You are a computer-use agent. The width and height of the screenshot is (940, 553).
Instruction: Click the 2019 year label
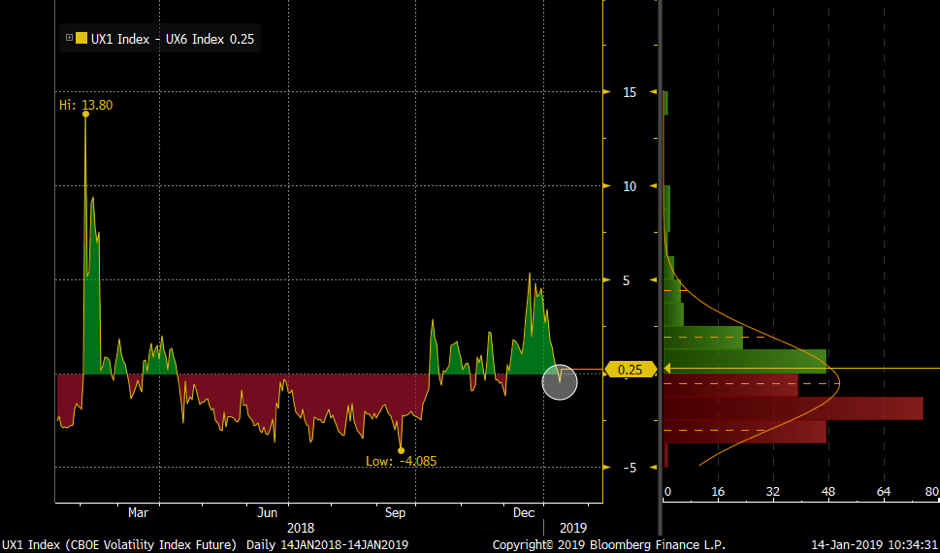pos(573,528)
